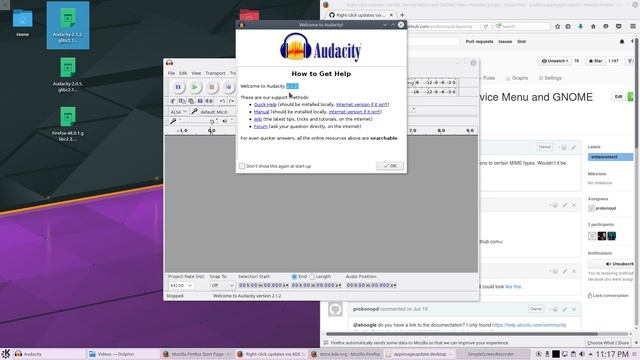Image resolution: width=640 pixels, height=360 pixels.
Task: Open the Project Rate dropdown
Action: pyautogui.click(x=181, y=285)
